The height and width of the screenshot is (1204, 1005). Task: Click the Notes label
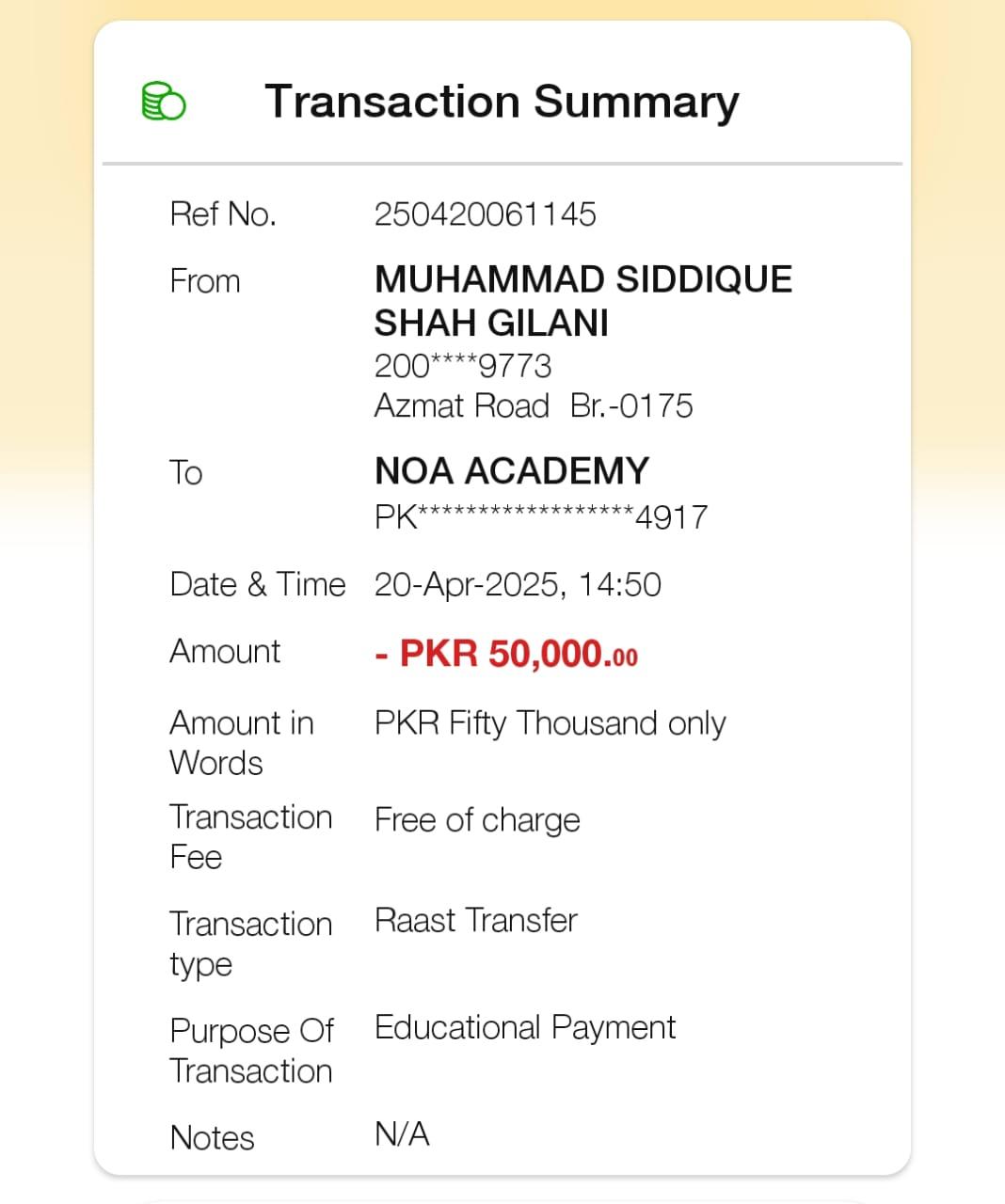coord(212,1138)
